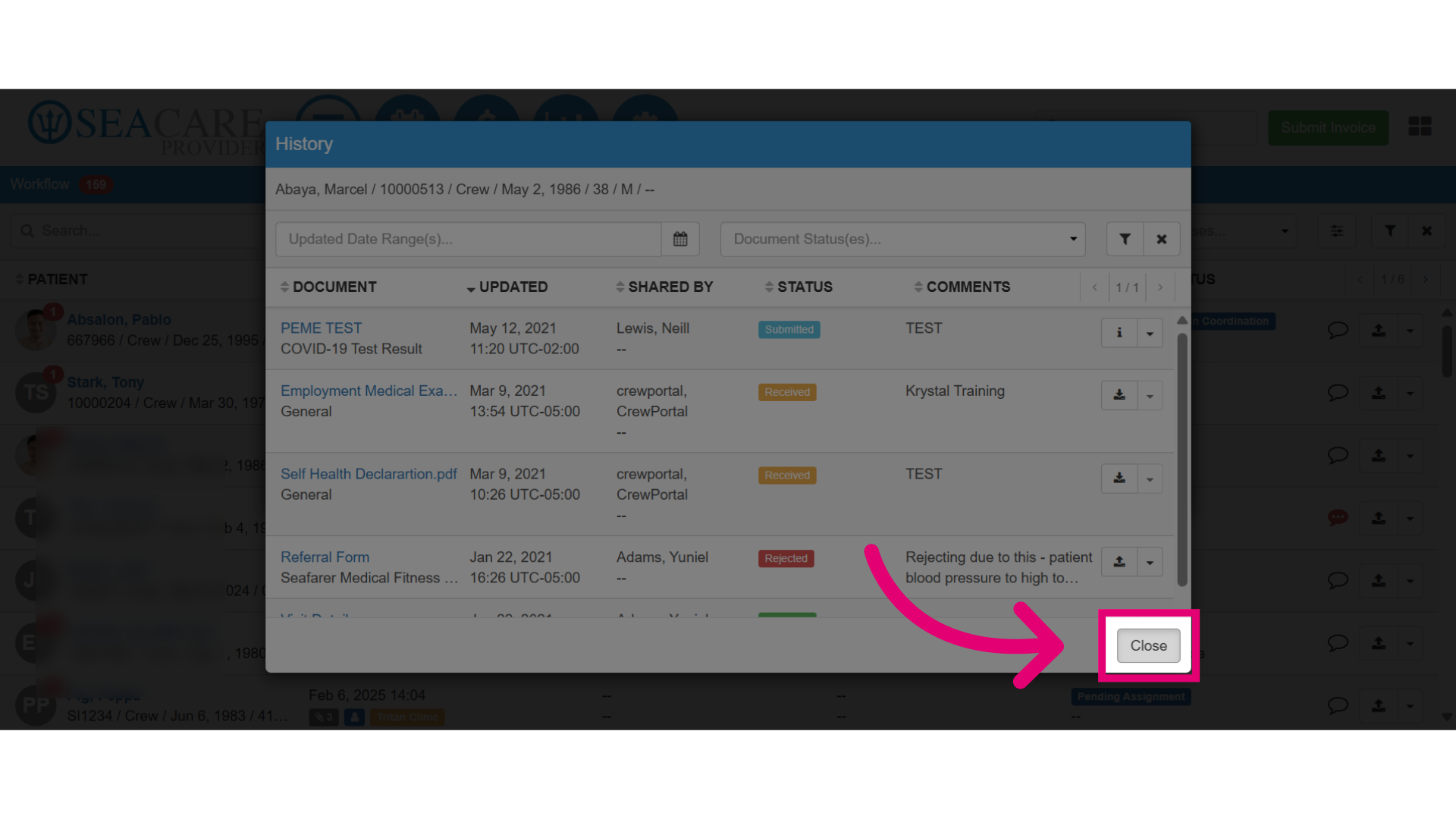Click the Search field in background page
Viewport: 1456px width, 819px height.
(136, 231)
